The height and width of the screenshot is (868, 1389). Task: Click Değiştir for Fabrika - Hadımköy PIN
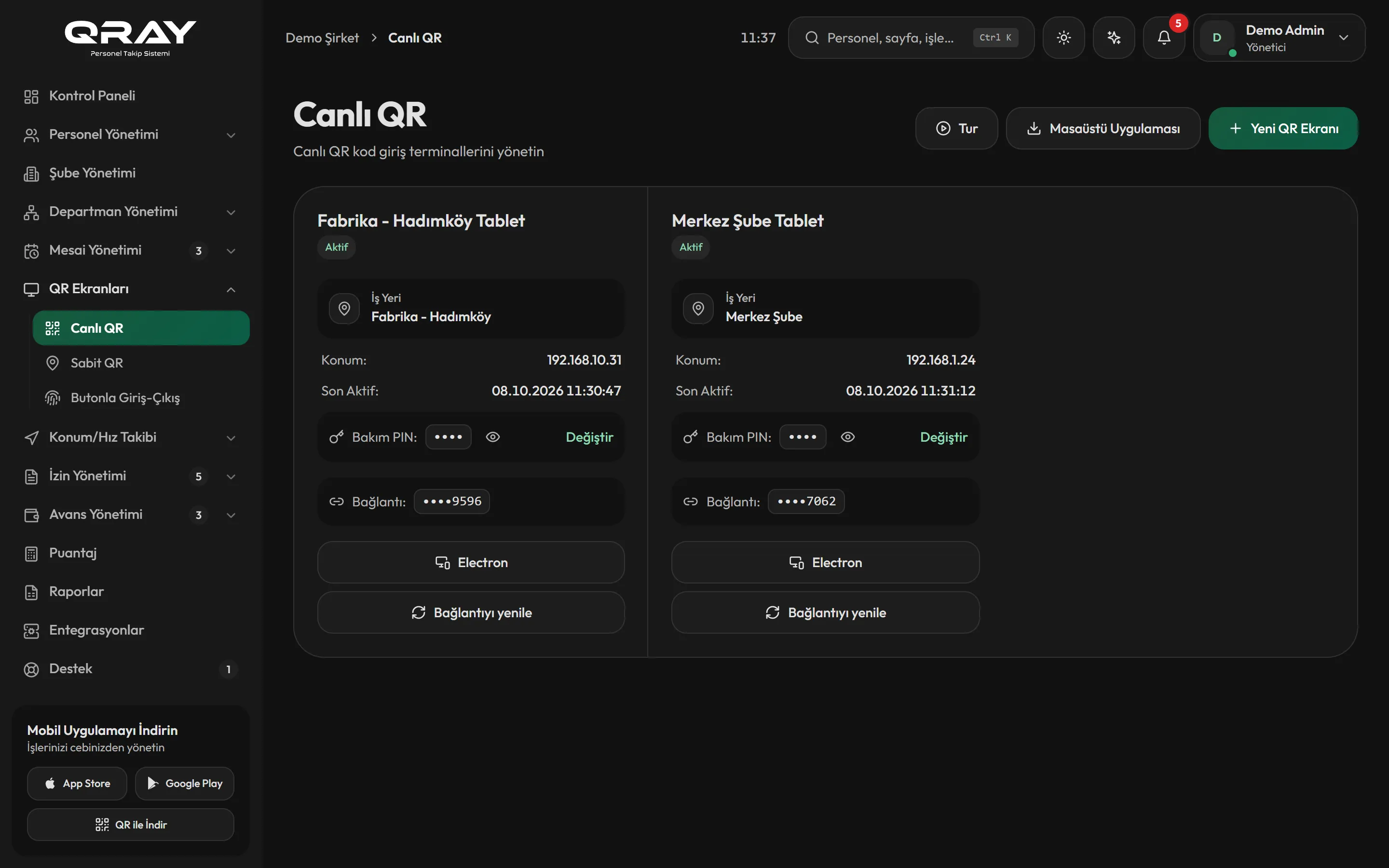(x=589, y=437)
